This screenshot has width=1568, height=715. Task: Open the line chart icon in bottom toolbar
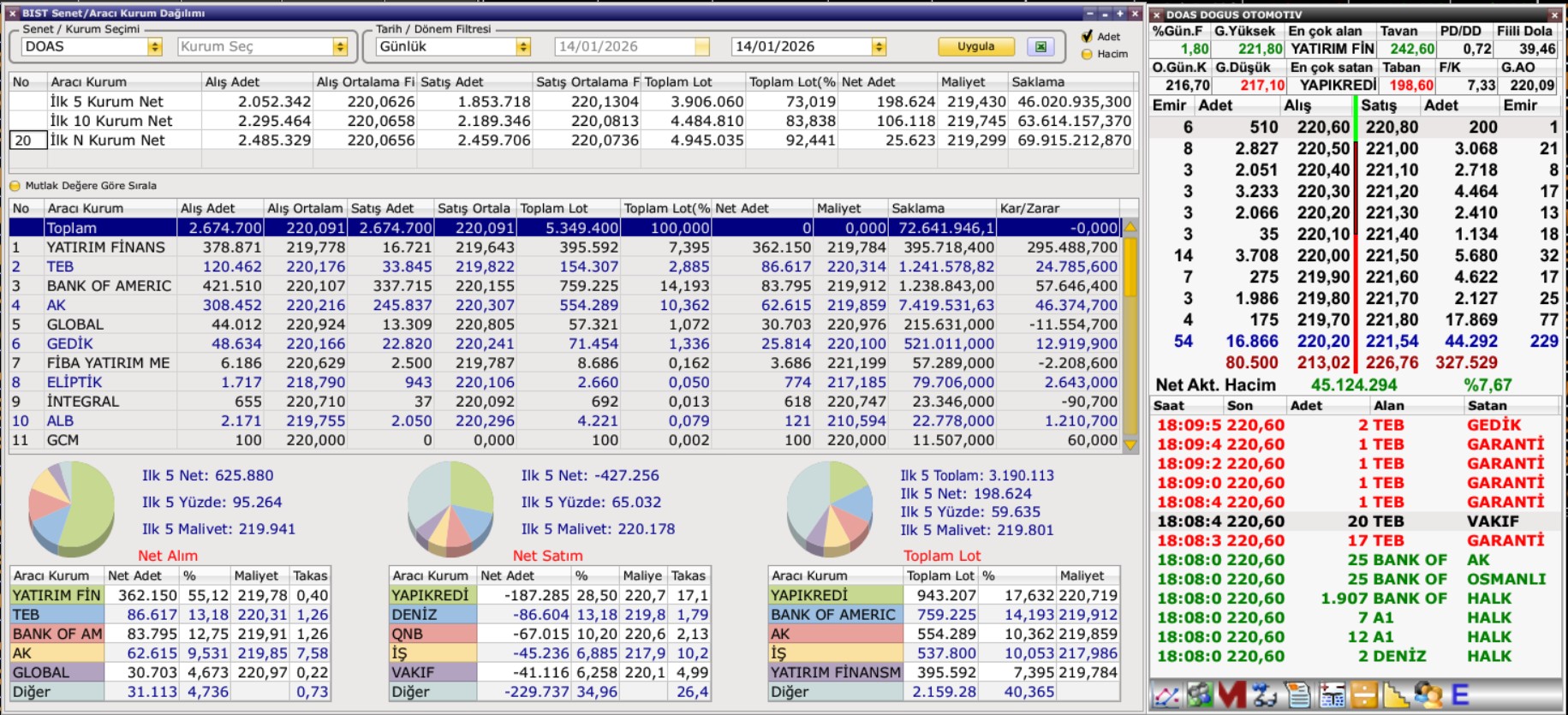coord(1166,695)
